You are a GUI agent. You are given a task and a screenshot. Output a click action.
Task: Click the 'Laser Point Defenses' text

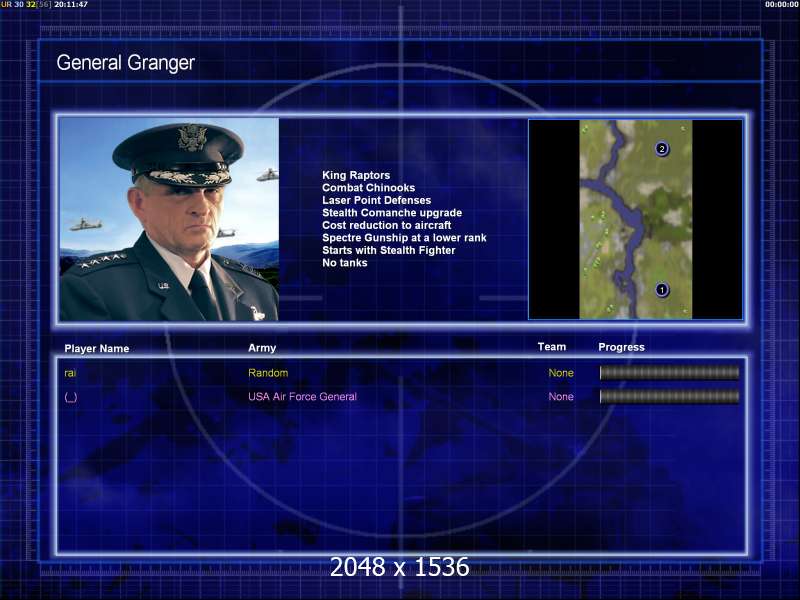377,200
